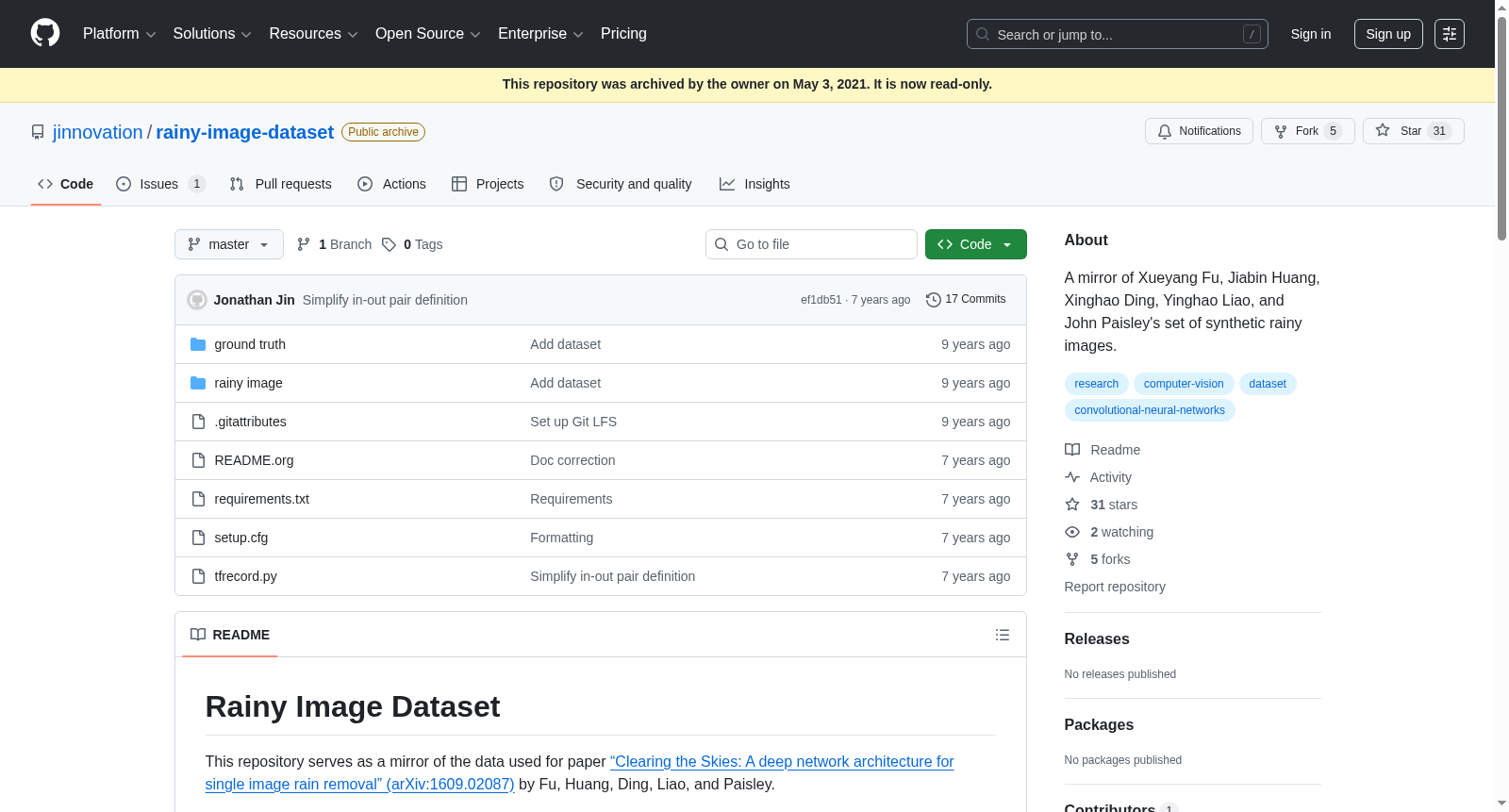The image size is (1509, 812).
Task: Click the tfrecord.py file icon
Action: click(198, 576)
